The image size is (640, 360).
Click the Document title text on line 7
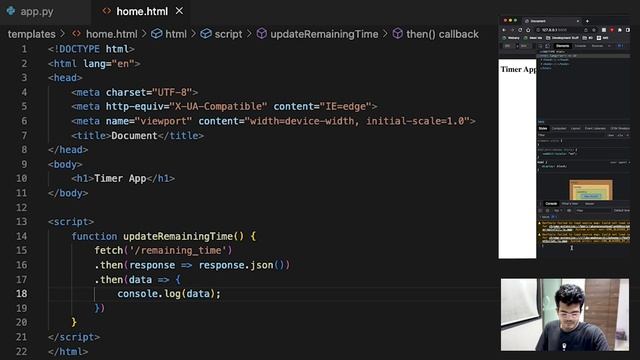(134, 136)
